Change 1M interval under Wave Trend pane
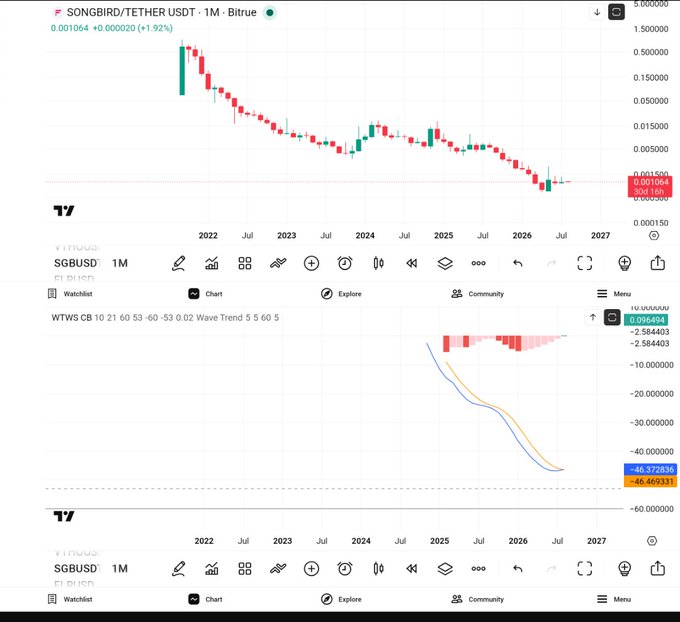Screen dimensions: 680x622 (x=120, y=569)
